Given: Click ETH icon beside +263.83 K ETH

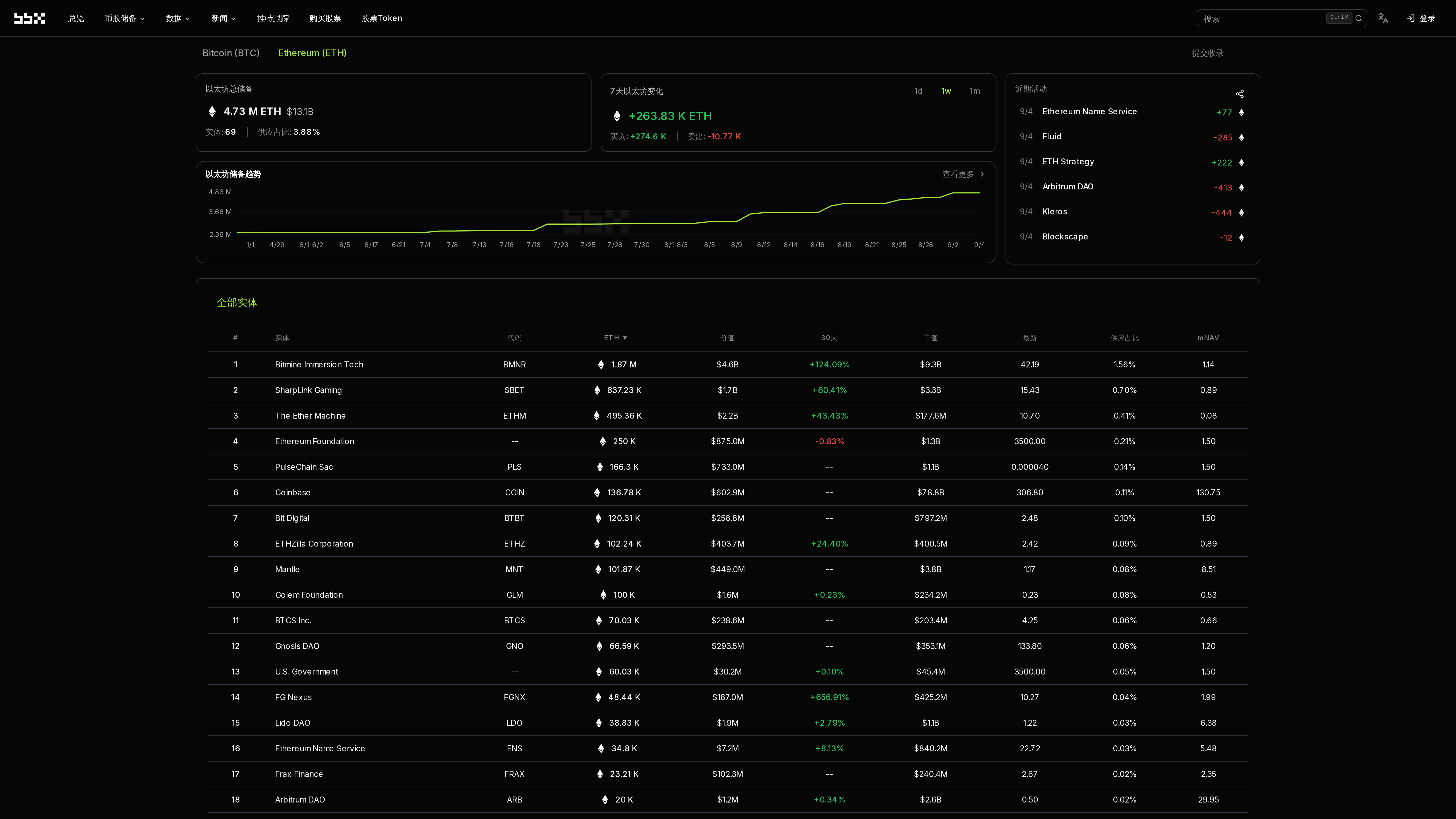Looking at the screenshot, I should (617, 116).
